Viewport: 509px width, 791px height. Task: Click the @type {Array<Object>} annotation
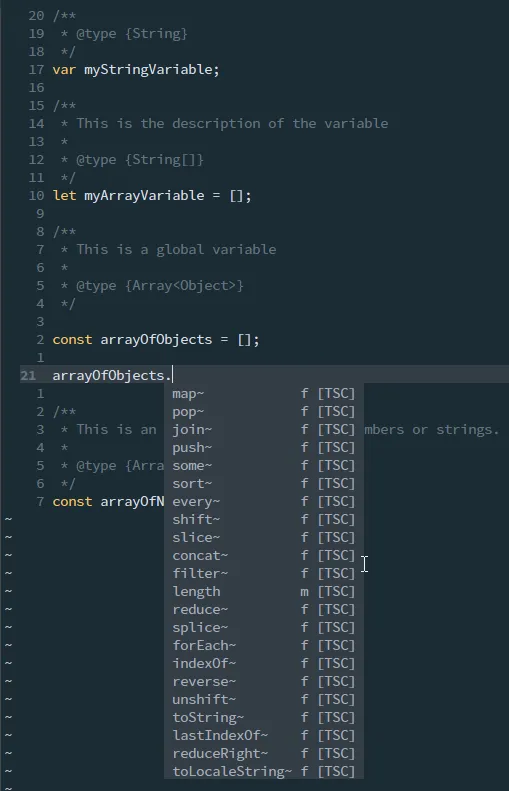click(160, 286)
